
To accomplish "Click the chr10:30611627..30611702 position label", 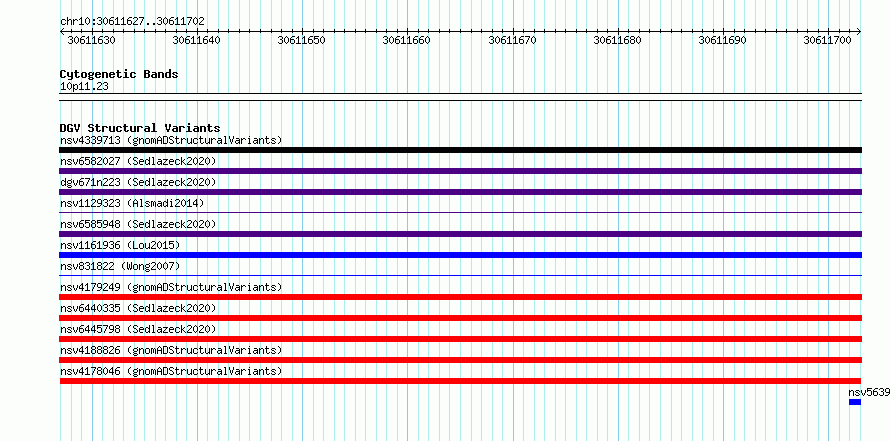I will [x=132, y=21].
